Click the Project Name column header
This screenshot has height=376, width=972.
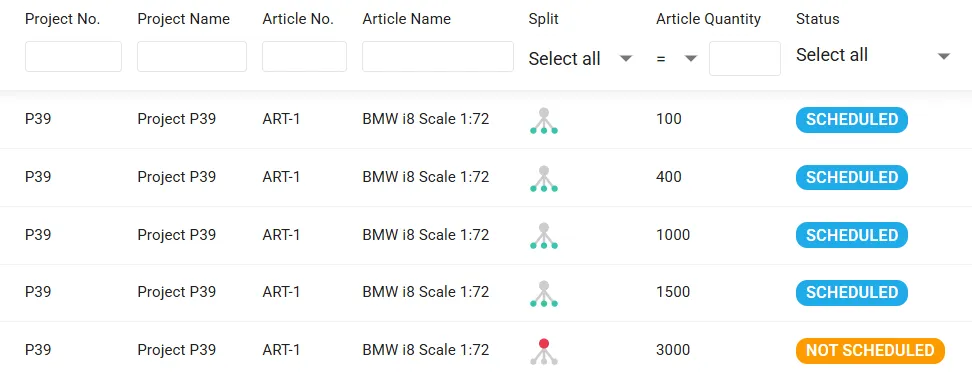pyautogui.click(x=183, y=19)
